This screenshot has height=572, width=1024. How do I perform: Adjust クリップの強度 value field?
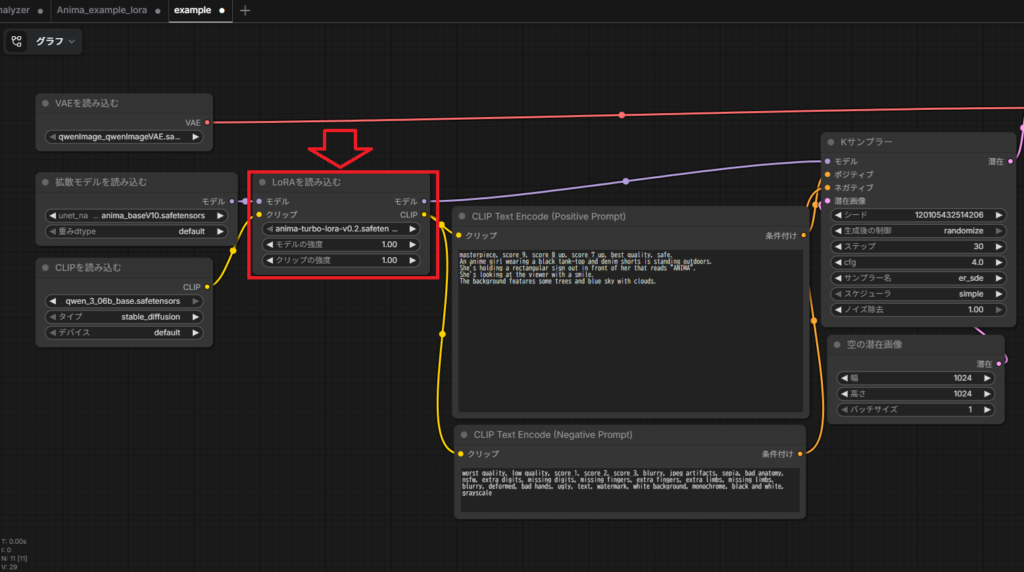pyautogui.click(x=341, y=260)
